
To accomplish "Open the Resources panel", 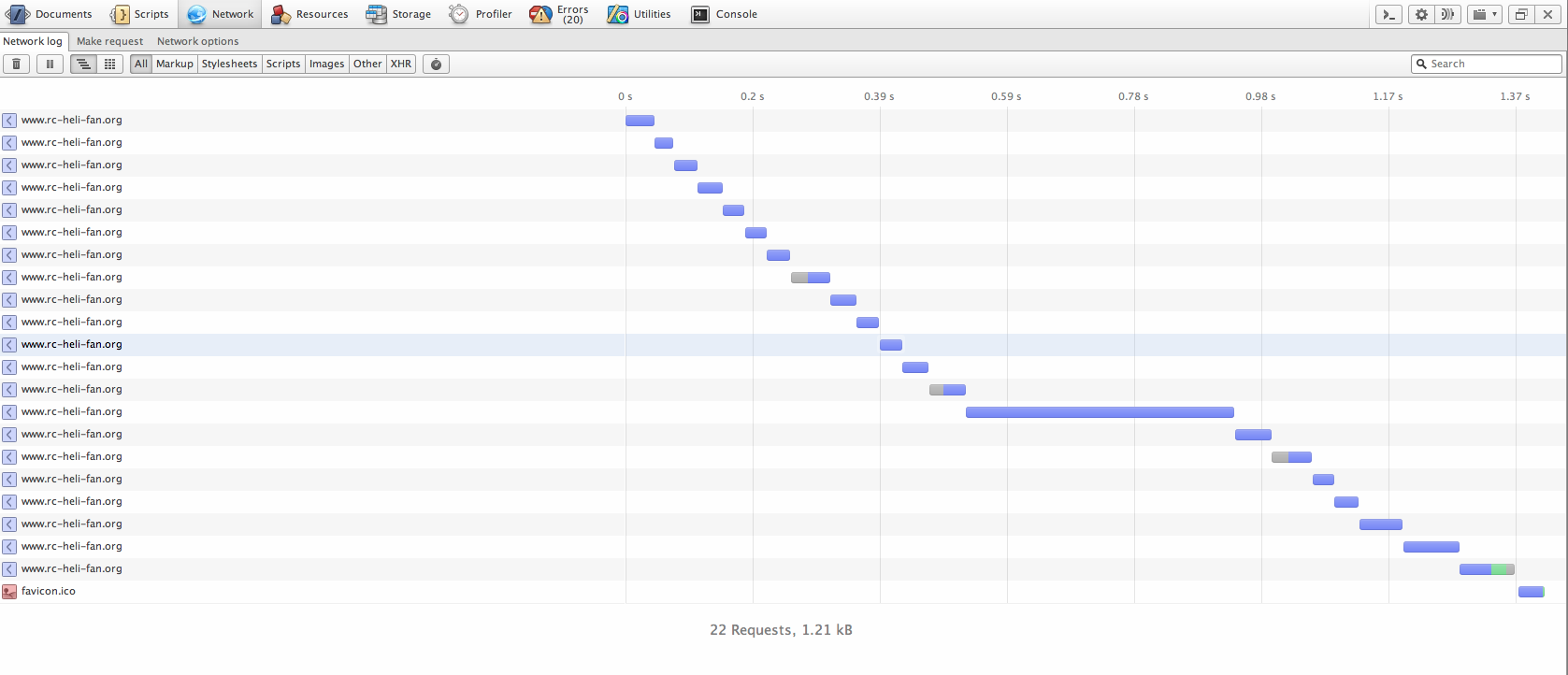I will click(309, 14).
